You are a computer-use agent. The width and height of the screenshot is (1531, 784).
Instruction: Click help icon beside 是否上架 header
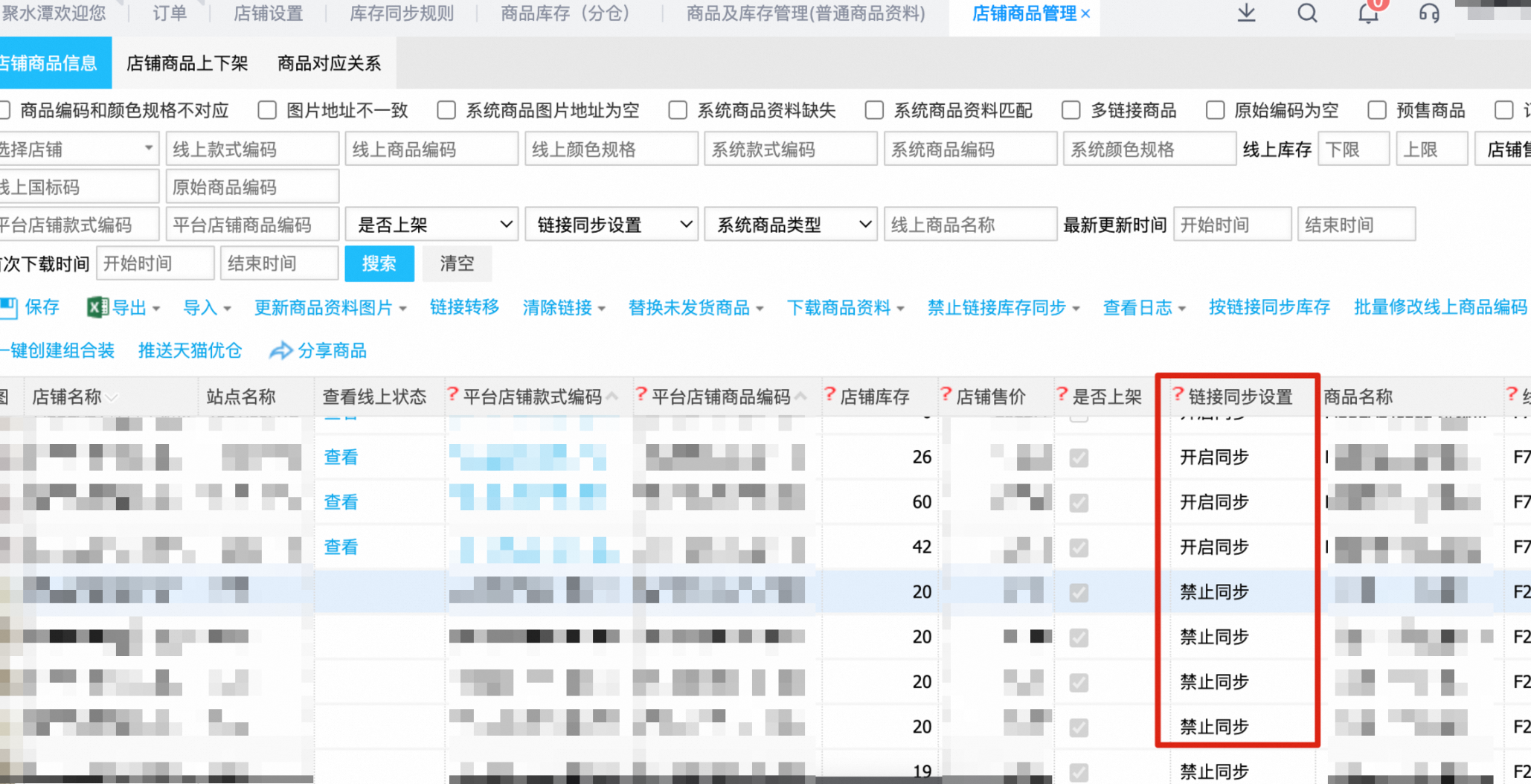1062,394
